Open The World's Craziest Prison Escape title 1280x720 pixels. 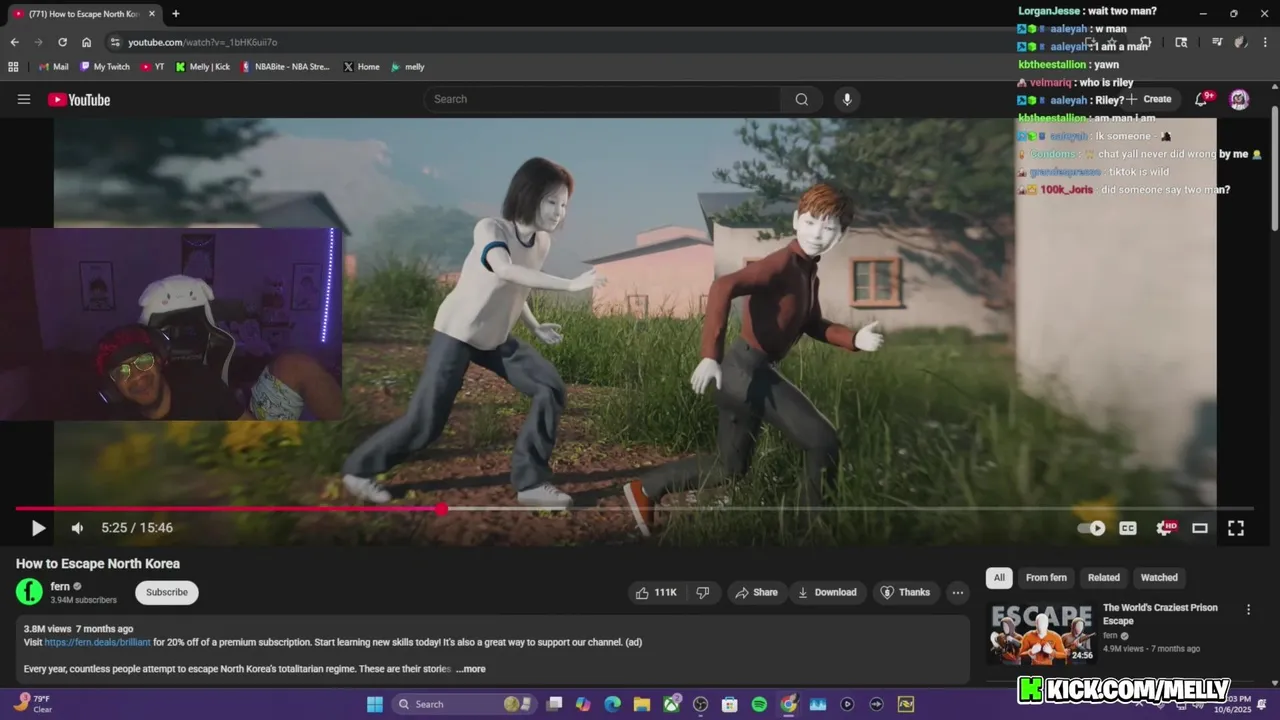1160,614
